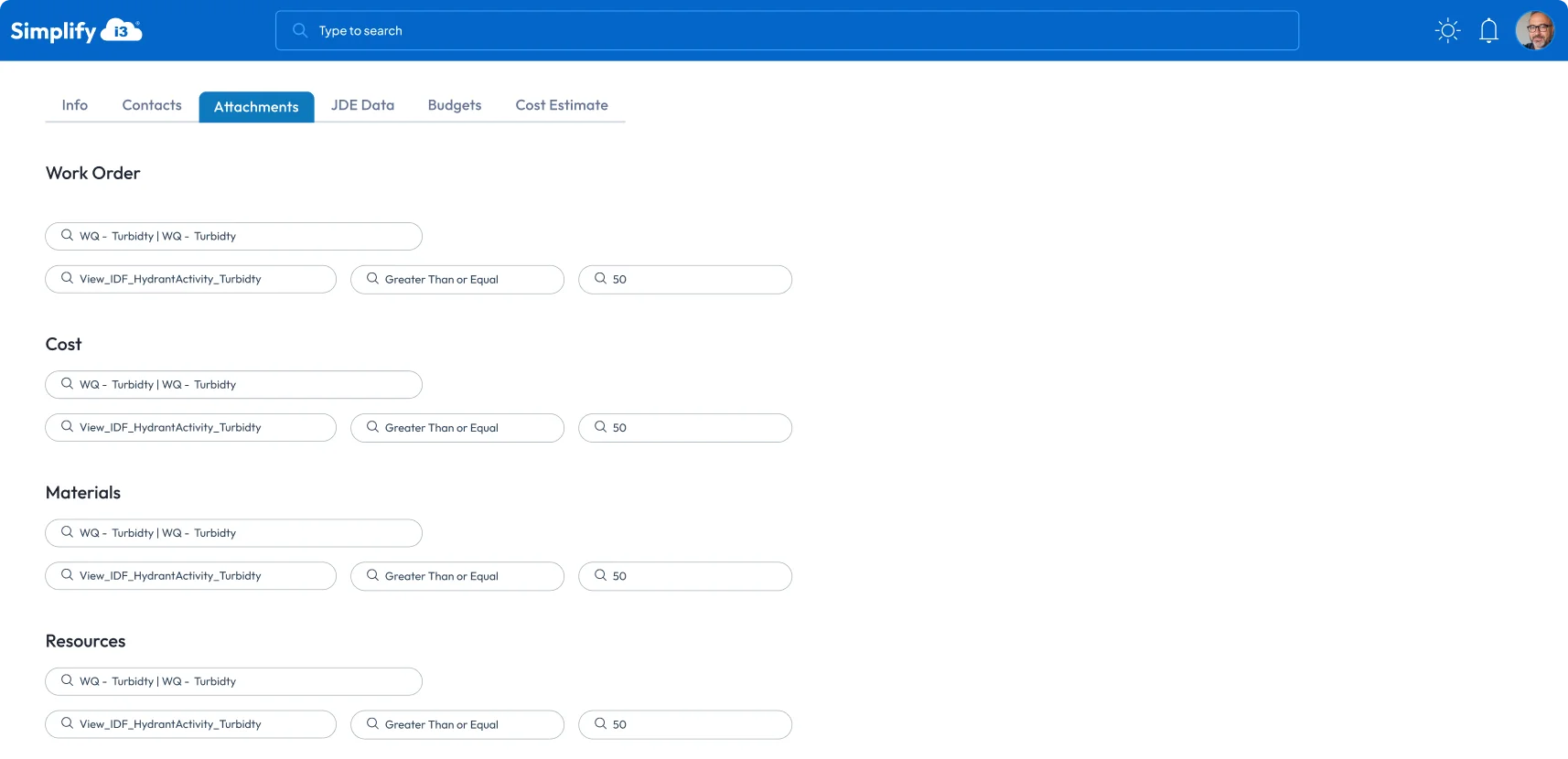Open the Cost Estimate tab
Image resolution: width=1568 pixels, height=759 pixels.
(562, 105)
